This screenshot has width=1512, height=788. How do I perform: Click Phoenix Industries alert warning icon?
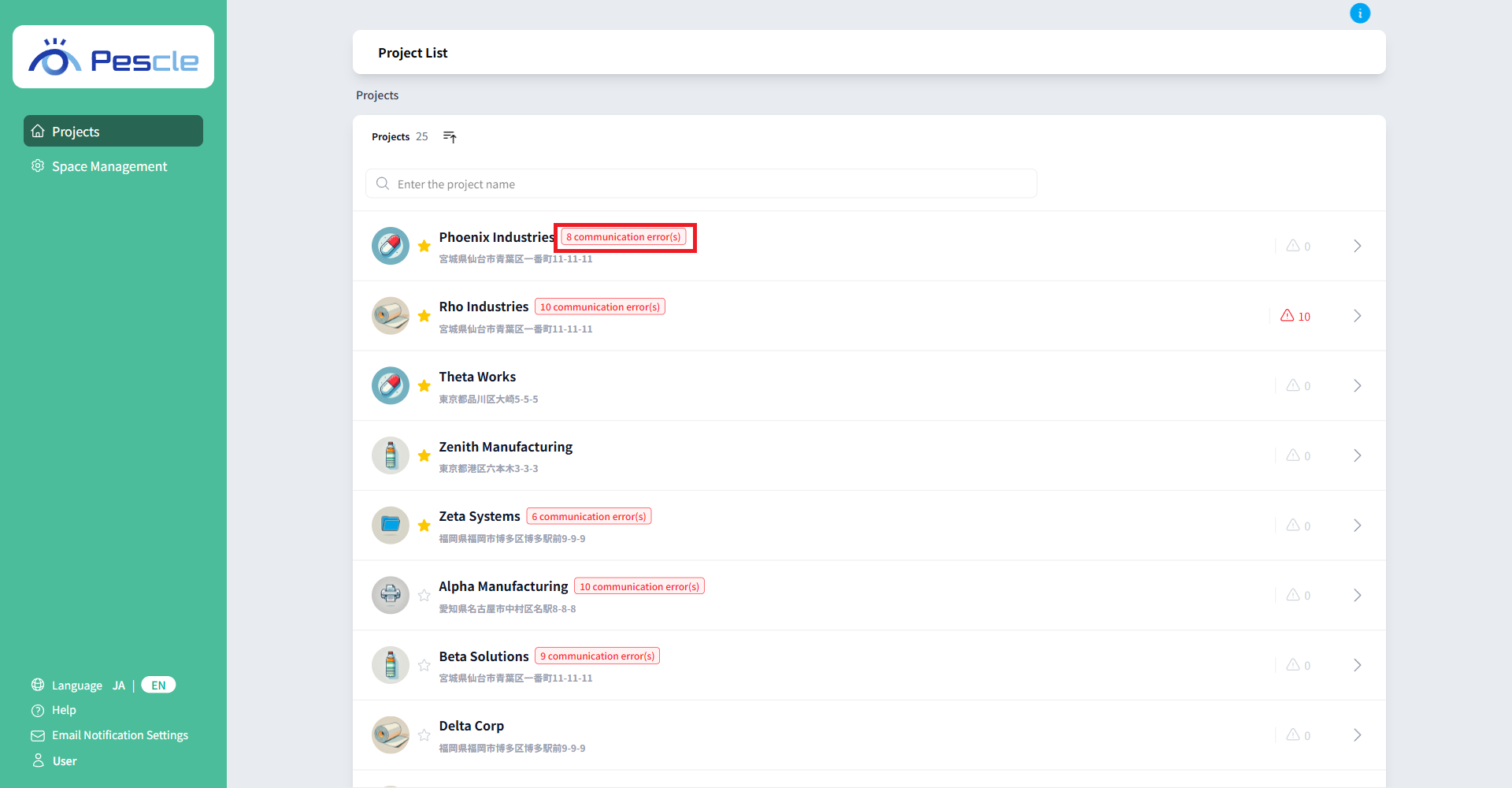pyautogui.click(x=1293, y=246)
